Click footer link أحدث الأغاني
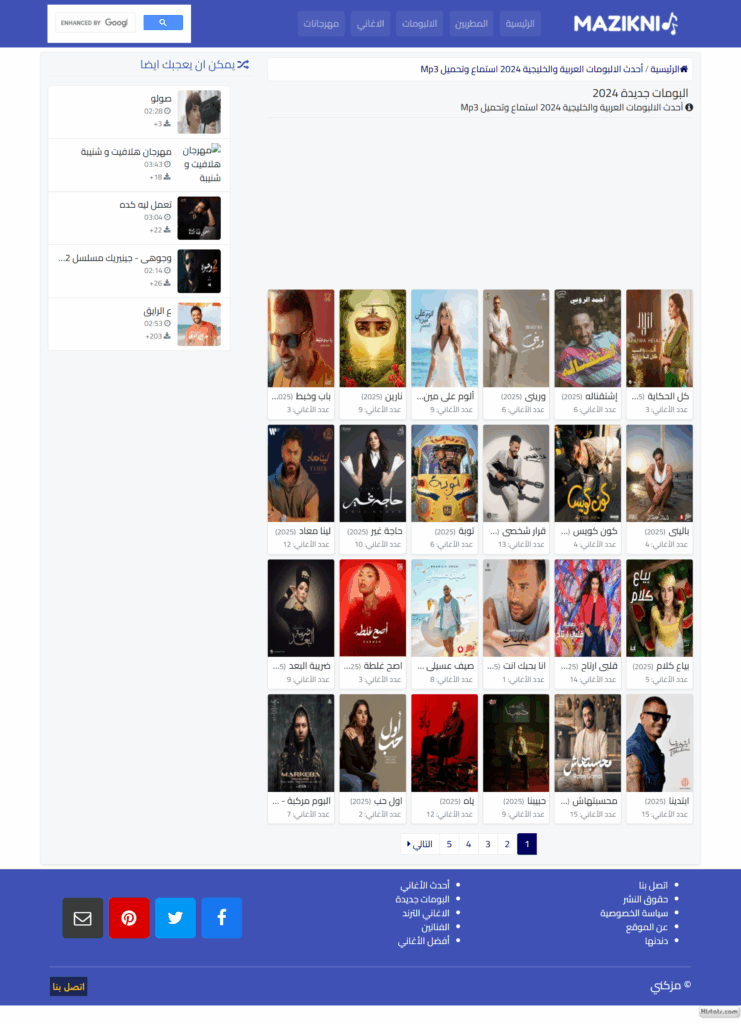This screenshot has width=741, height=1024. [424, 886]
